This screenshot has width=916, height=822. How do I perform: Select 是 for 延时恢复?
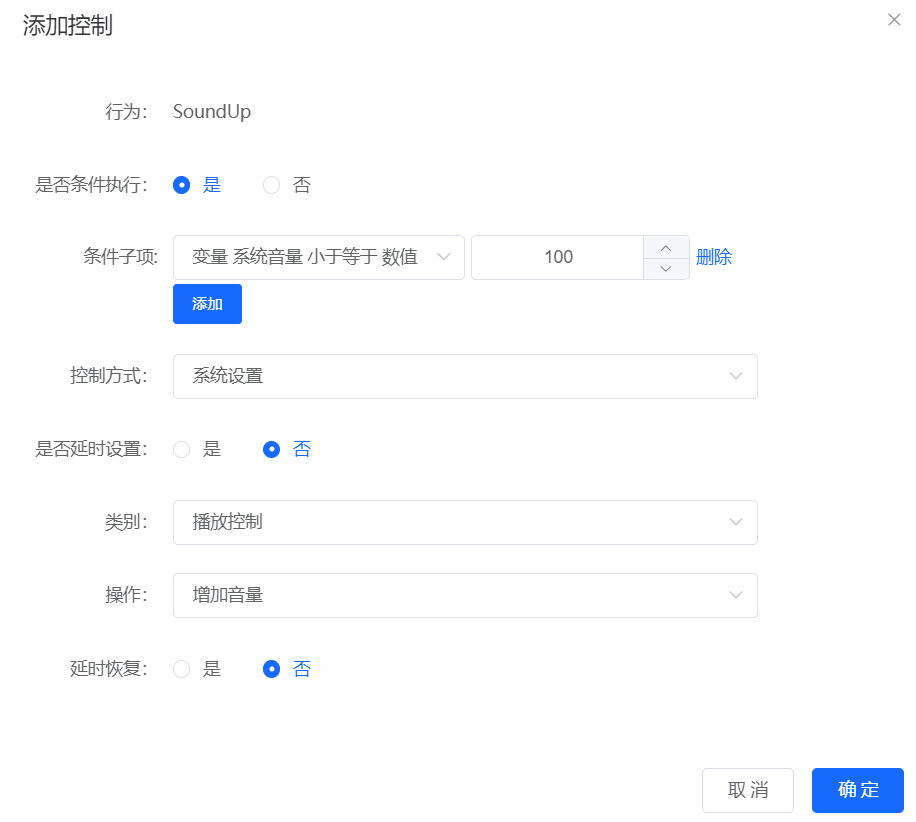click(x=181, y=669)
